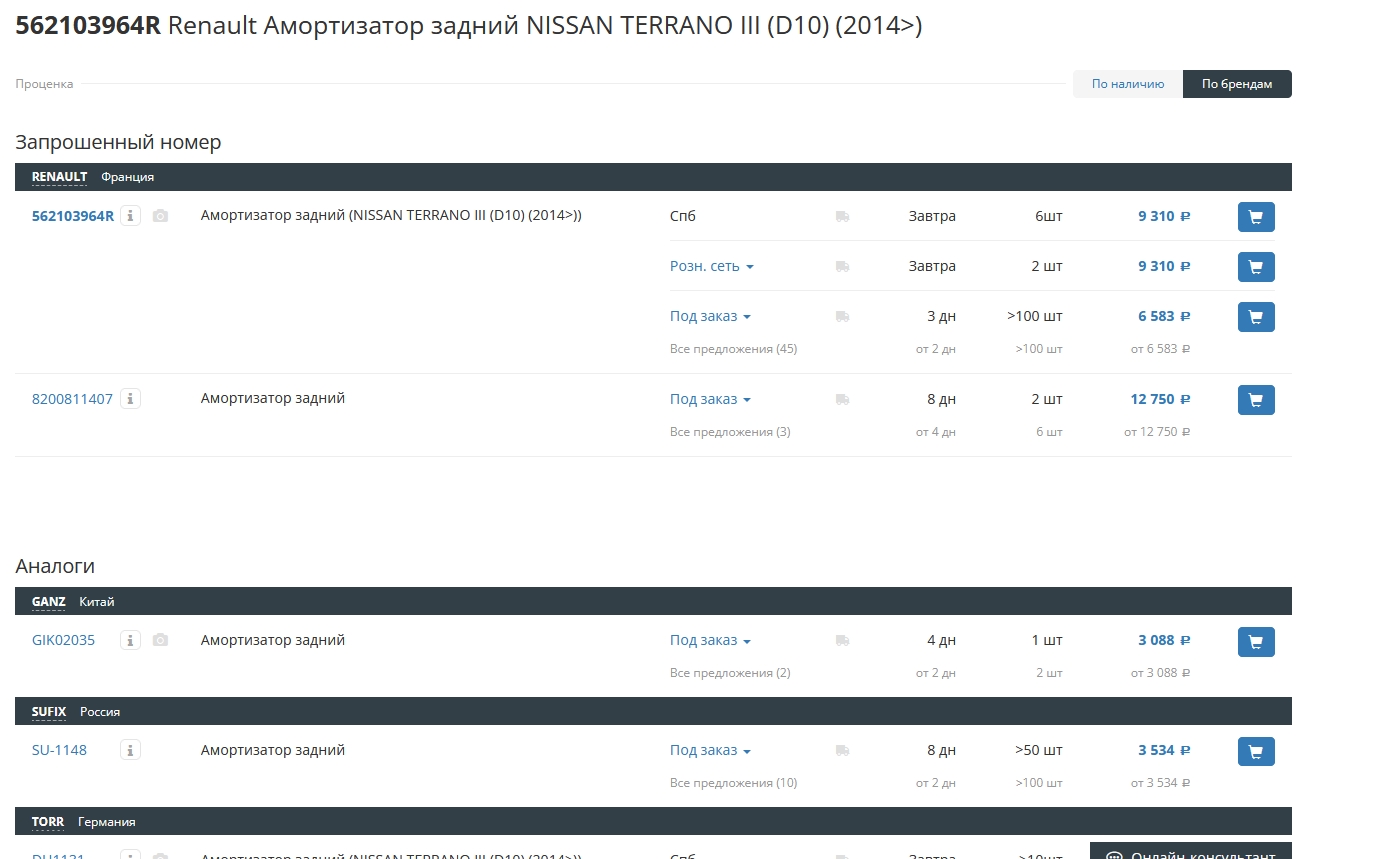Image resolution: width=1373 pixels, height=859 pixels.
Task: Click truck icon in 8200811407 row
Action: point(843,399)
